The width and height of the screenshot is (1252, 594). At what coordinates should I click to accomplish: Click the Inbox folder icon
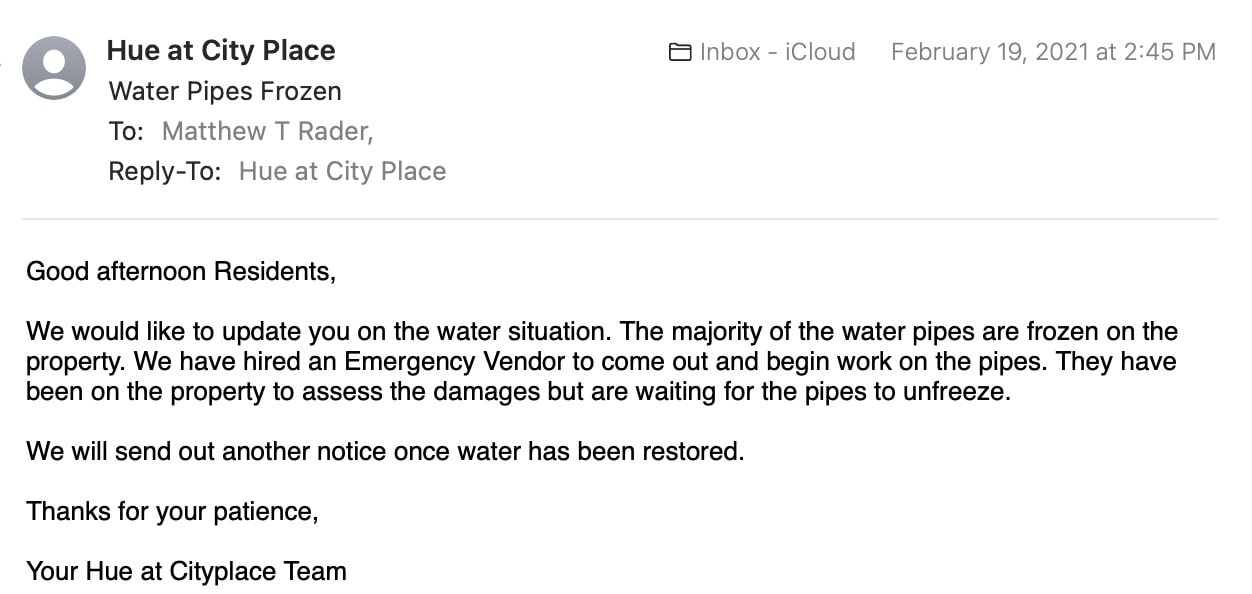680,52
